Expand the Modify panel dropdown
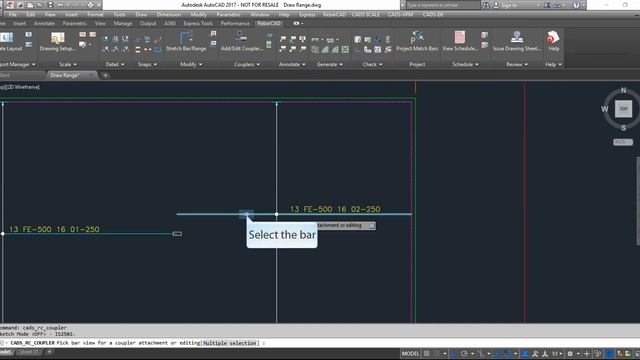 [x=191, y=64]
